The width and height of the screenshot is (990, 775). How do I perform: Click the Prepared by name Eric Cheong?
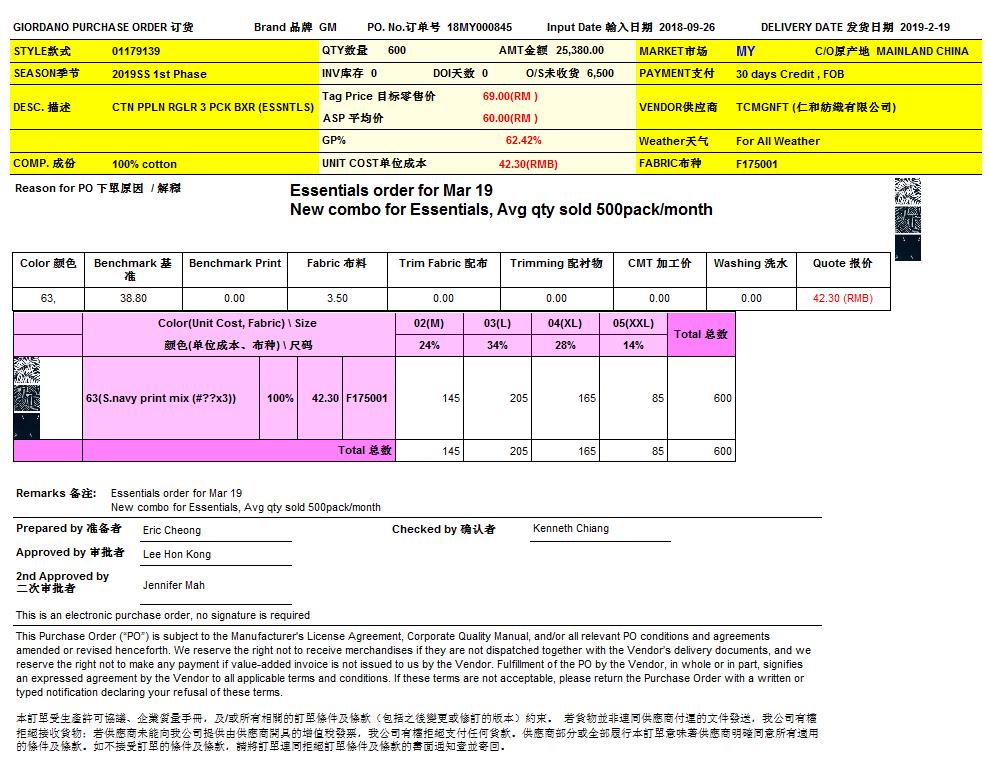pyautogui.click(x=171, y=530)
